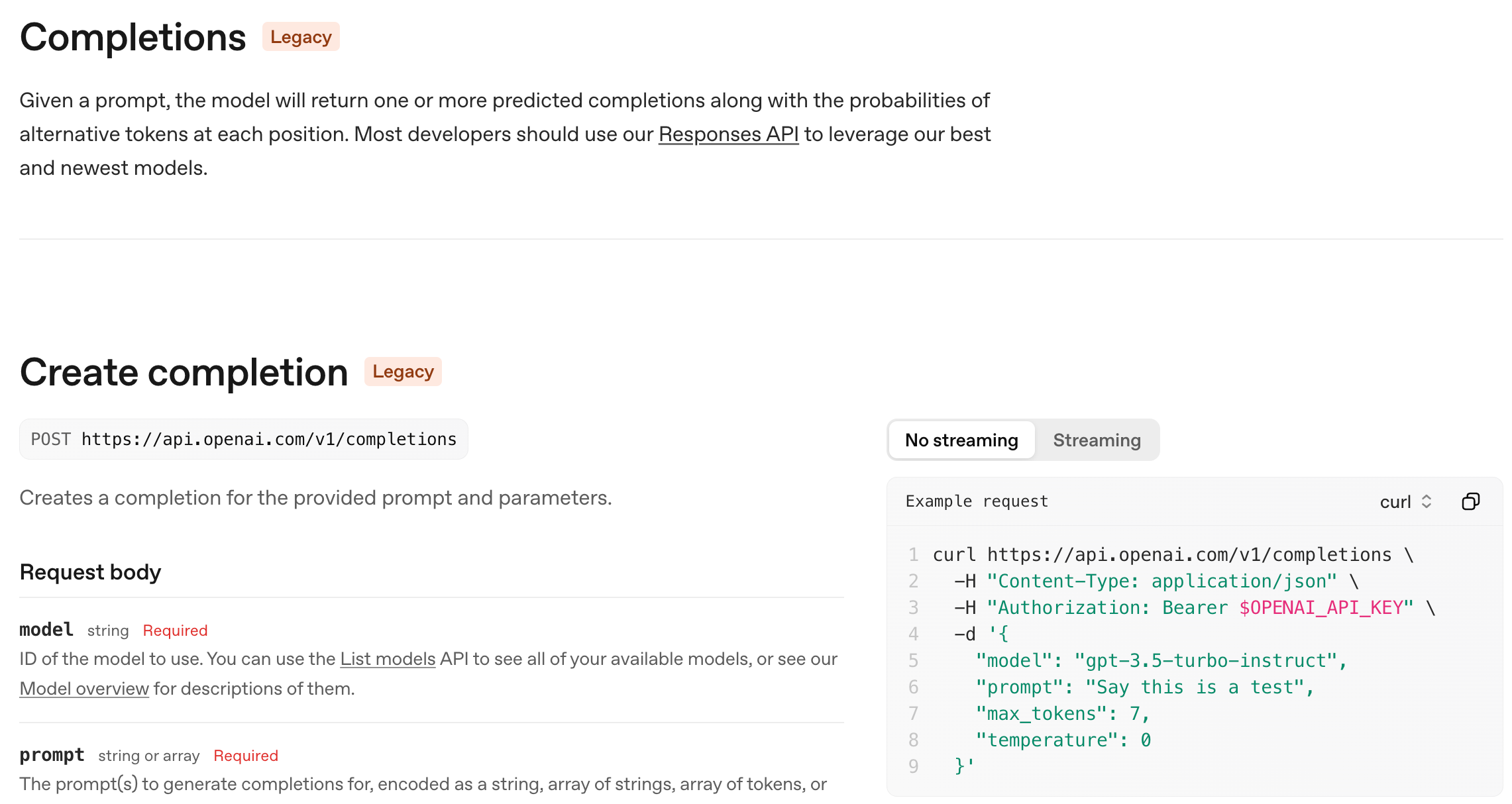This screenshot has height=804, width=1512.
Task: Click the Completions page heading
Action: coord(133,37)
